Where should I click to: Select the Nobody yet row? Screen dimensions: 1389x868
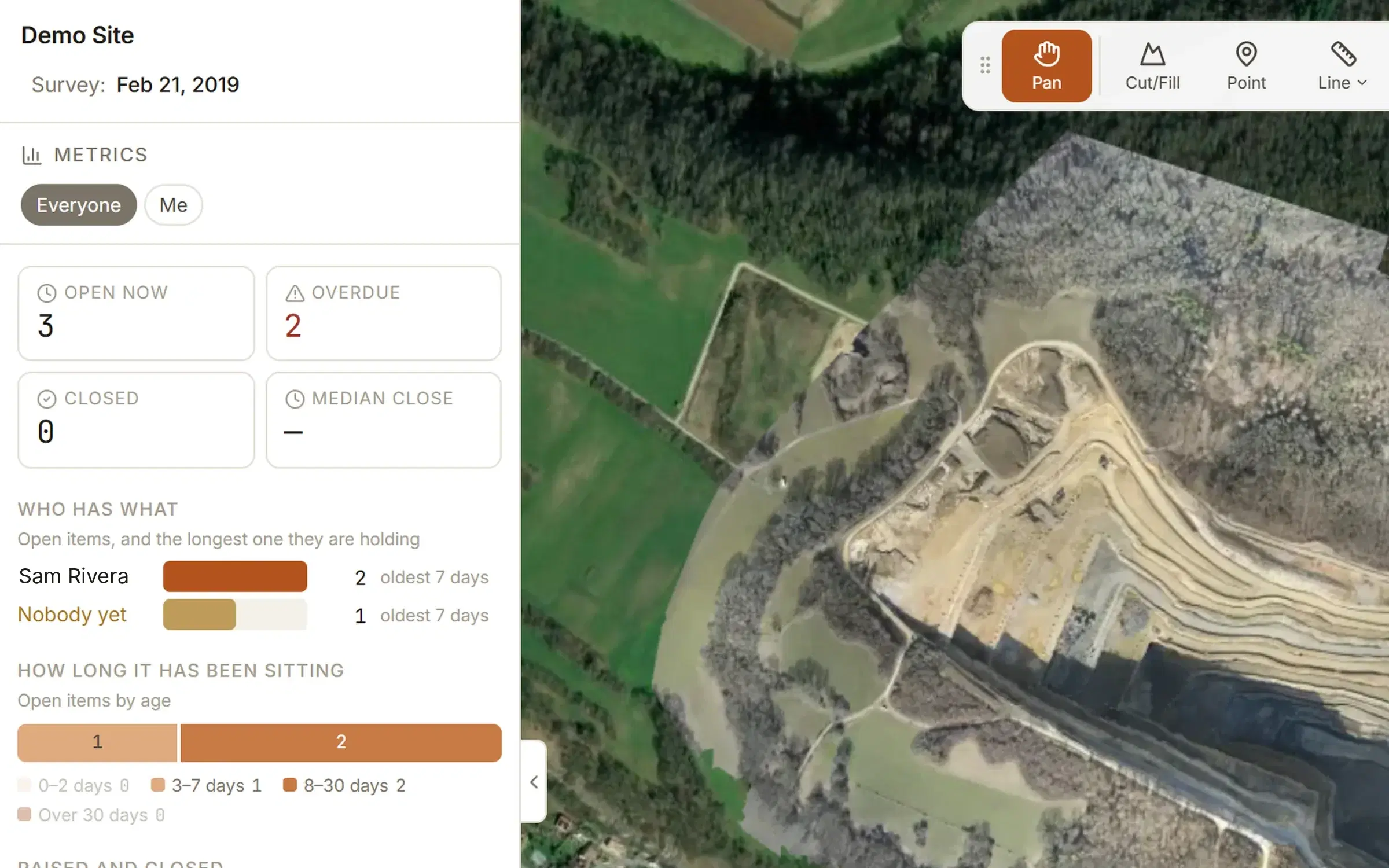point(253,615)
